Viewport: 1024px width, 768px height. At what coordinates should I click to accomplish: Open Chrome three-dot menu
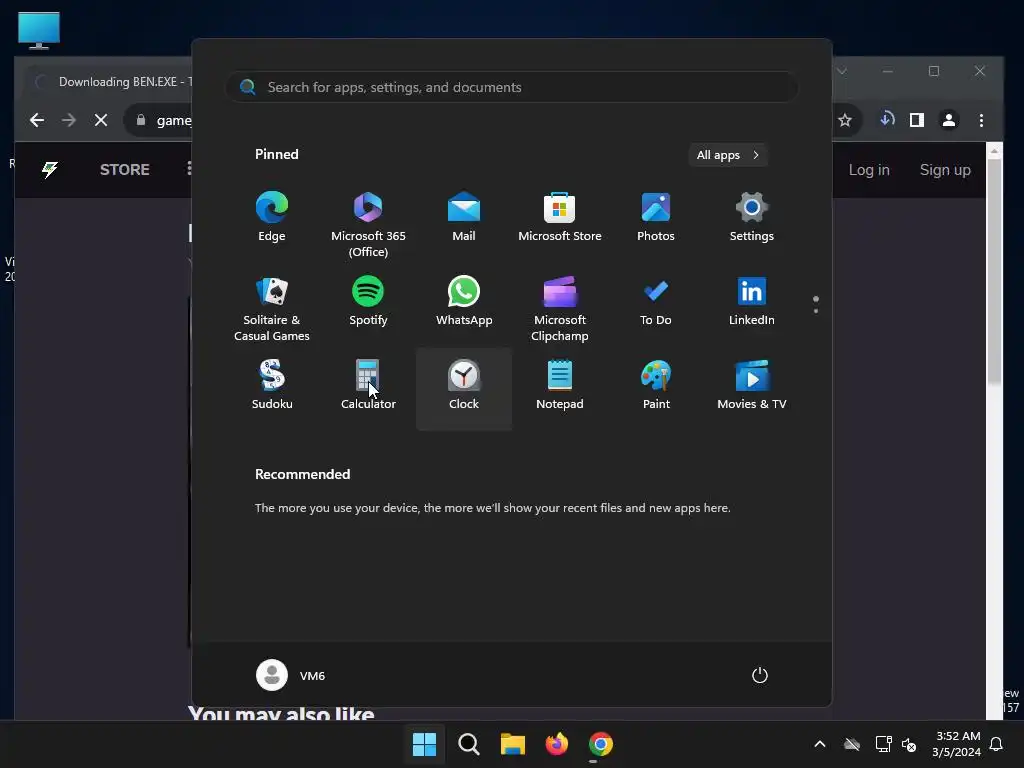click(981, 120)
